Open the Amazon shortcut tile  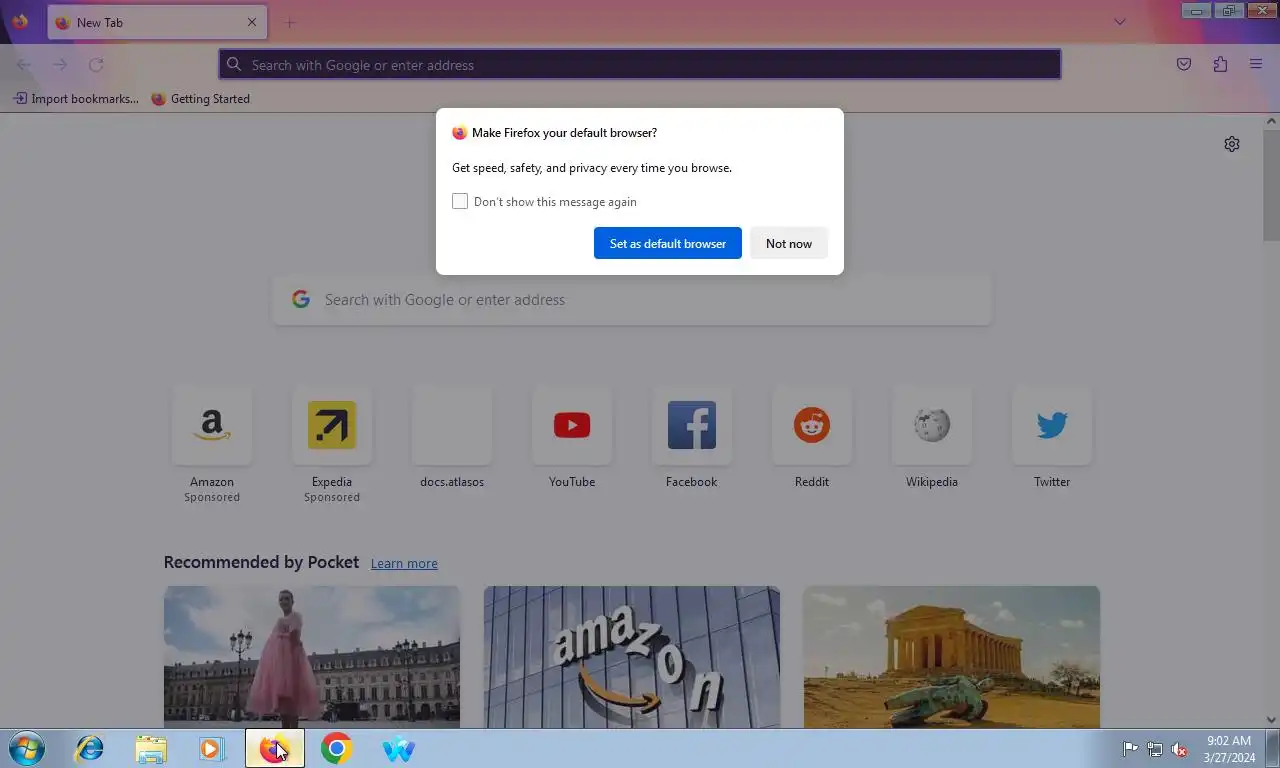[212, 426]
